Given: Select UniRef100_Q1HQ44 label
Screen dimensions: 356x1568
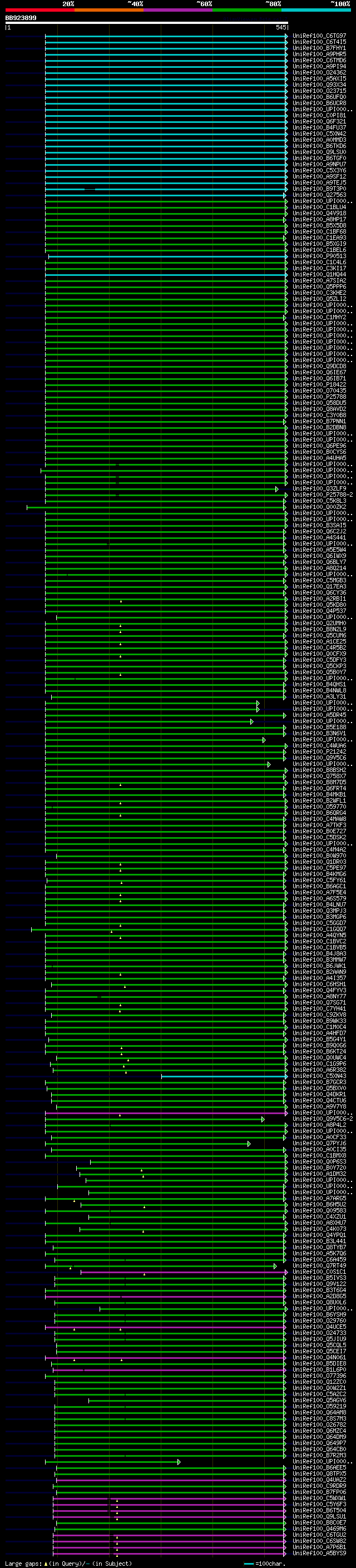Looking at the screenshot, I should pyautogui.click(x=319, y=275).
